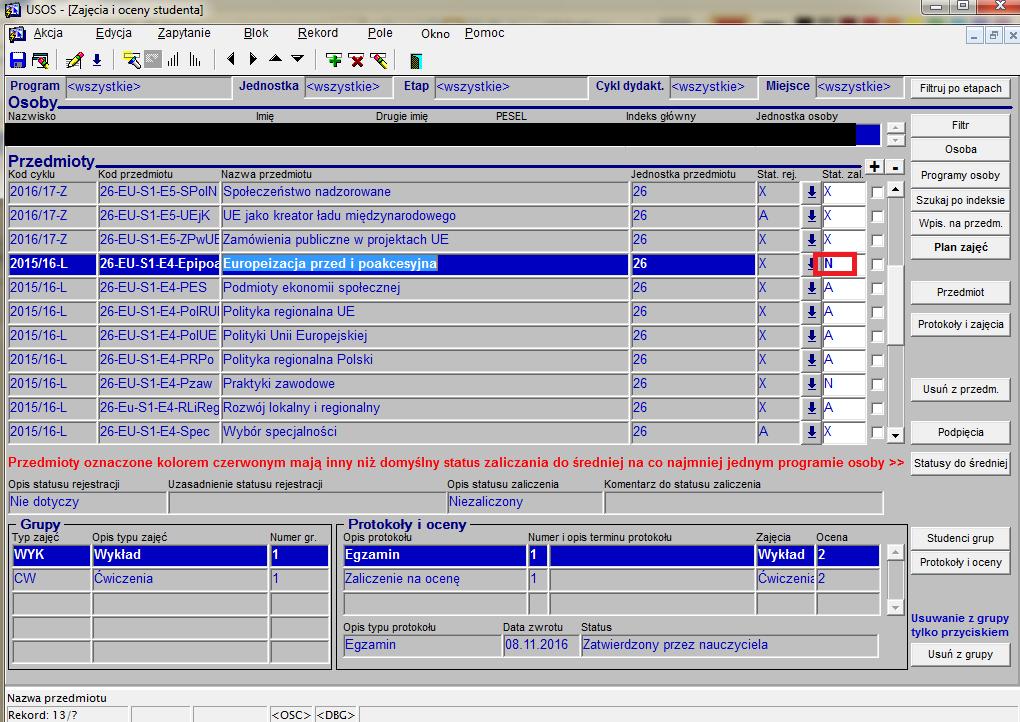Insert a record with green plus icon
This screenshot has height=722, width=1020.
coord(334,60)
